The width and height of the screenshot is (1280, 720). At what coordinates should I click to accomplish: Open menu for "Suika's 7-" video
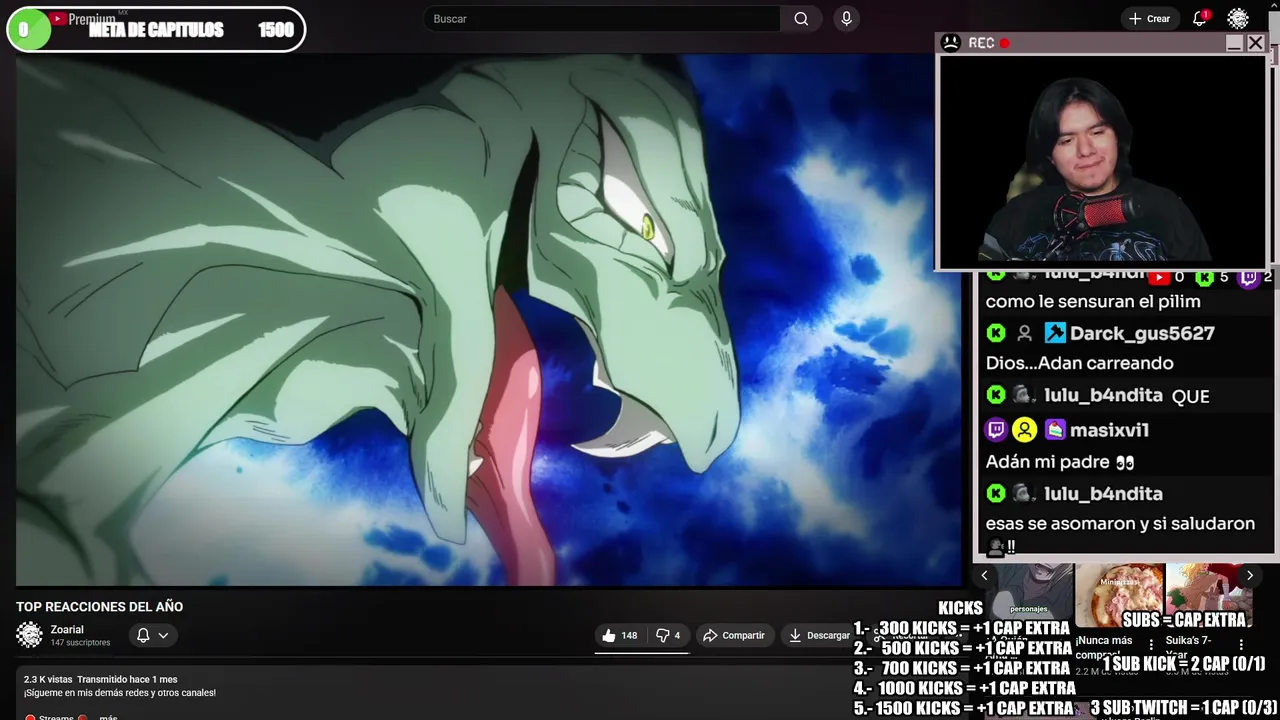[x=1241, y=645]
